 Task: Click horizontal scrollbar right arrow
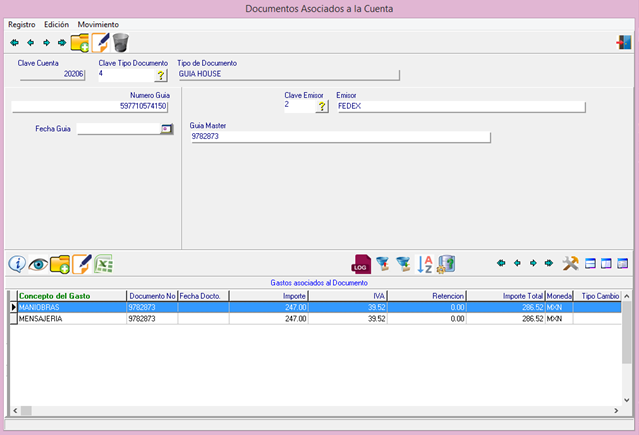pyautogui.click(x=616, y=411)
